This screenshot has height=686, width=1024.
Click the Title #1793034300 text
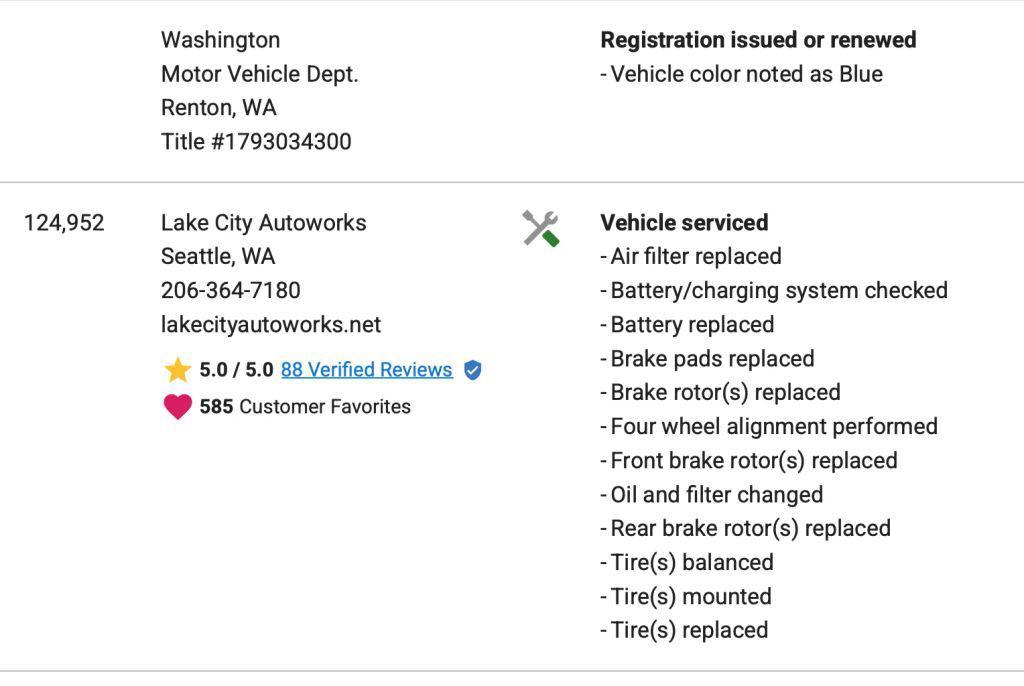pyautogui.click(x=257, y=142)
